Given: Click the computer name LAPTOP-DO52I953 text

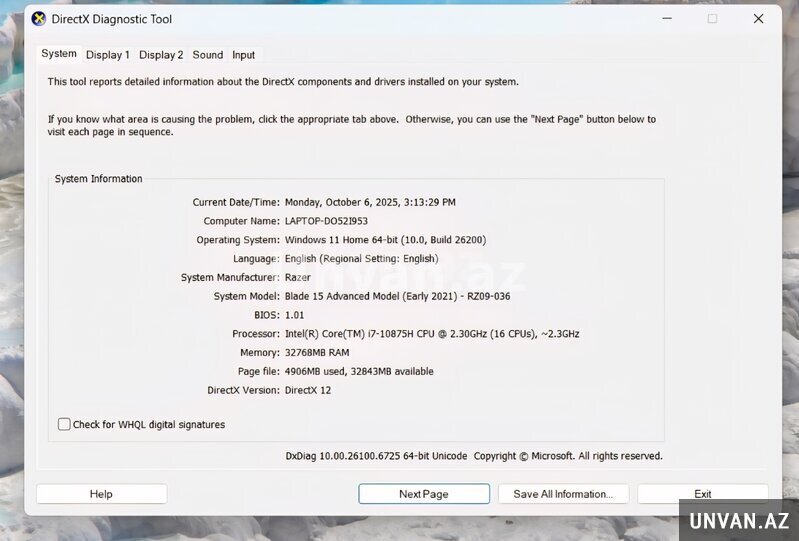Looking at the screenshot, I should click(326, 221).
